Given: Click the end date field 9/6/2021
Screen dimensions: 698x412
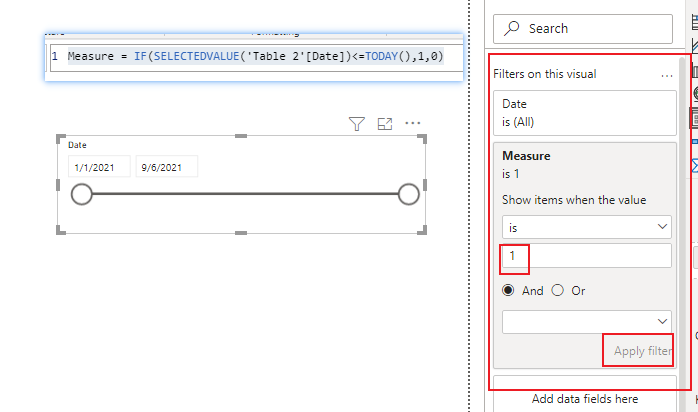Looking at the screenshot, I should pos(166,167).
